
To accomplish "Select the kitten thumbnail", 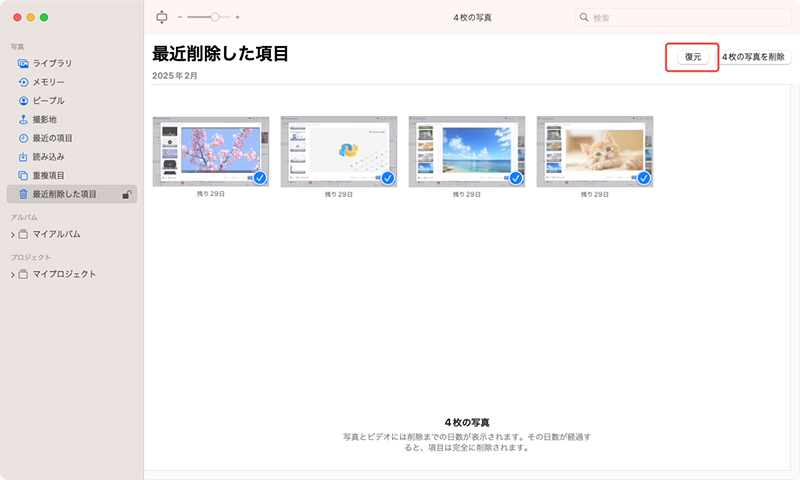I will point(595,151).
